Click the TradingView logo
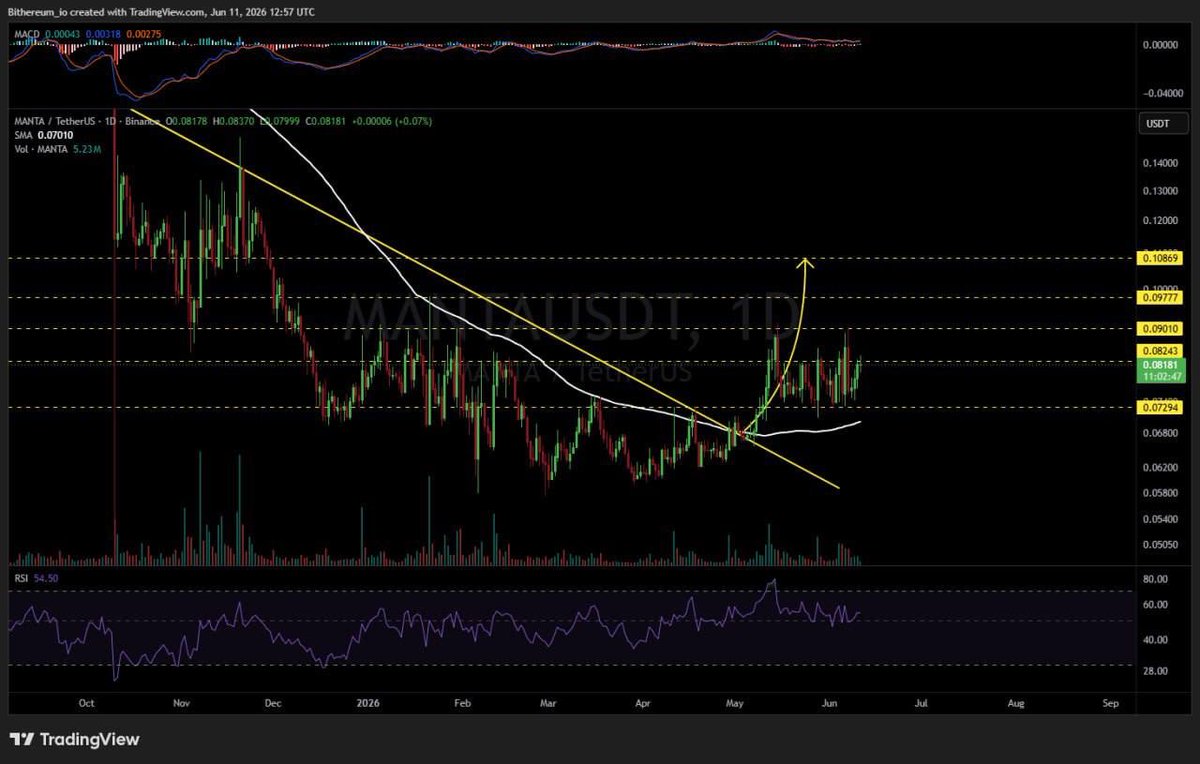Screen dimensions: 1200x764 point(75,740)
